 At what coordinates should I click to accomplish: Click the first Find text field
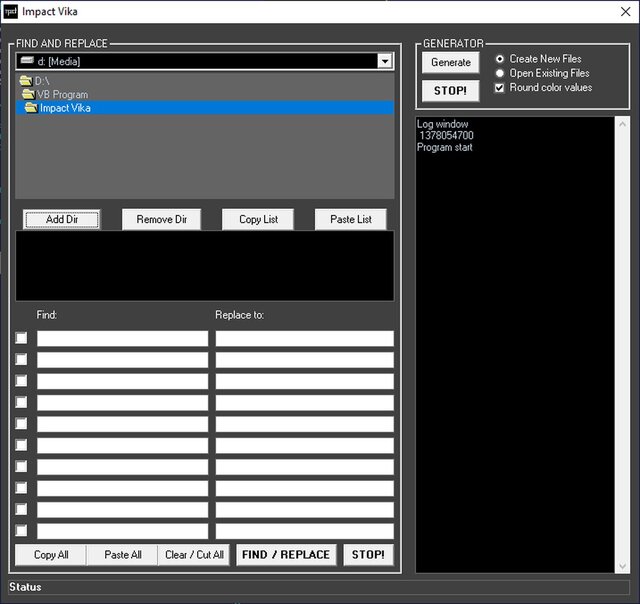point(122,338)
